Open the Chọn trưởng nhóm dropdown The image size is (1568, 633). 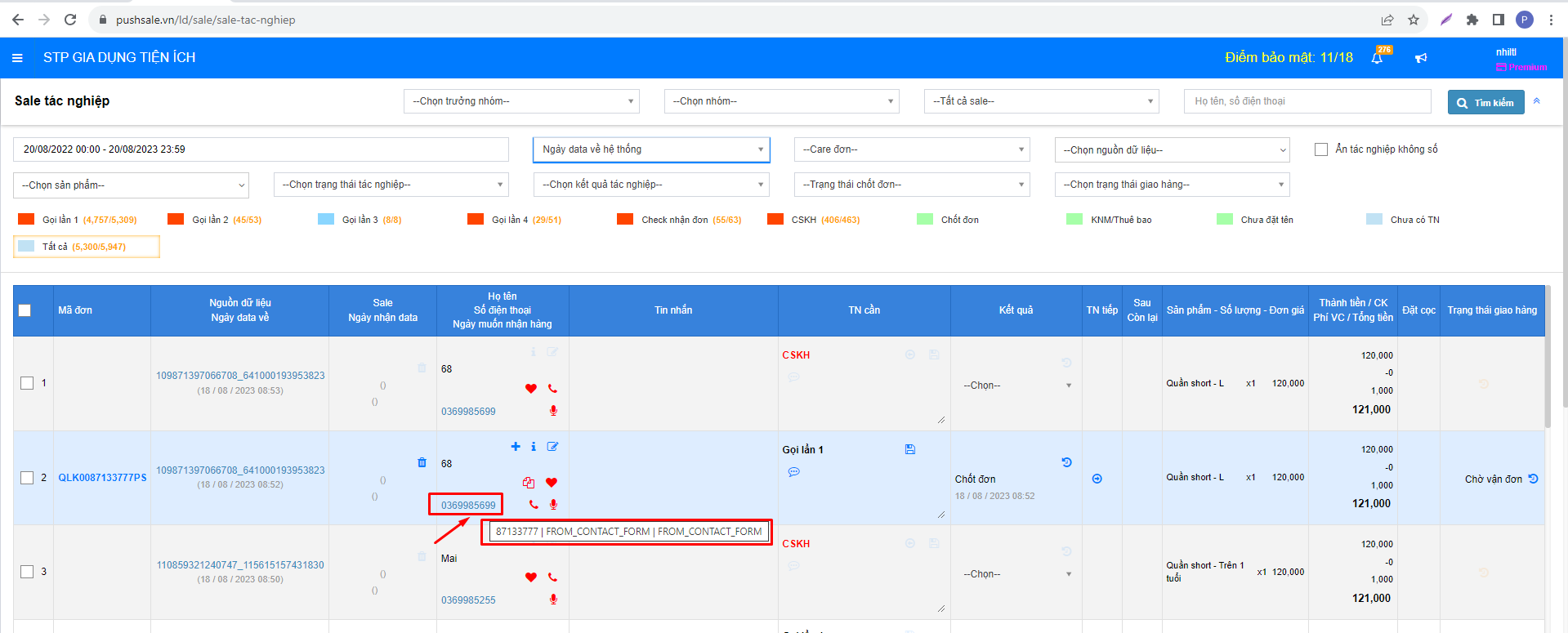521,101
